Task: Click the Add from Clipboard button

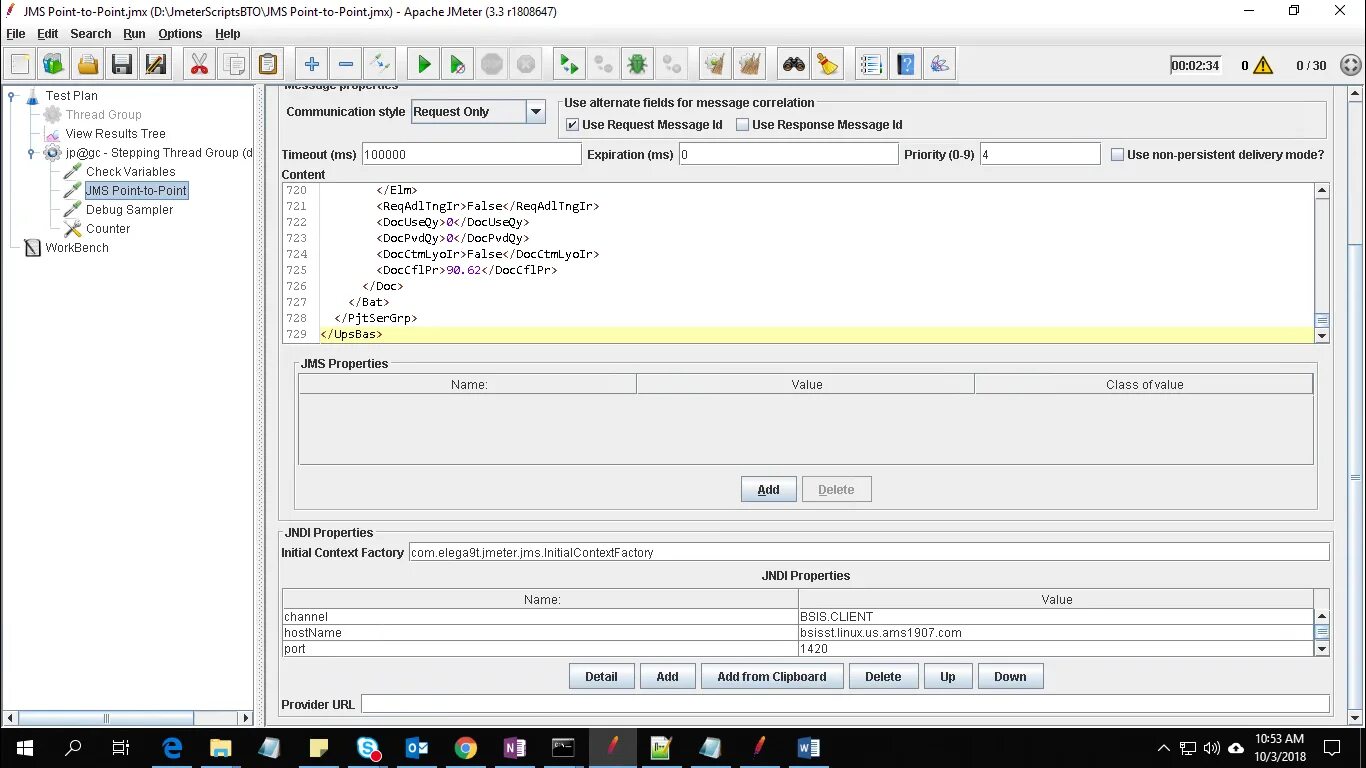Action: click(x=772, y=677)
